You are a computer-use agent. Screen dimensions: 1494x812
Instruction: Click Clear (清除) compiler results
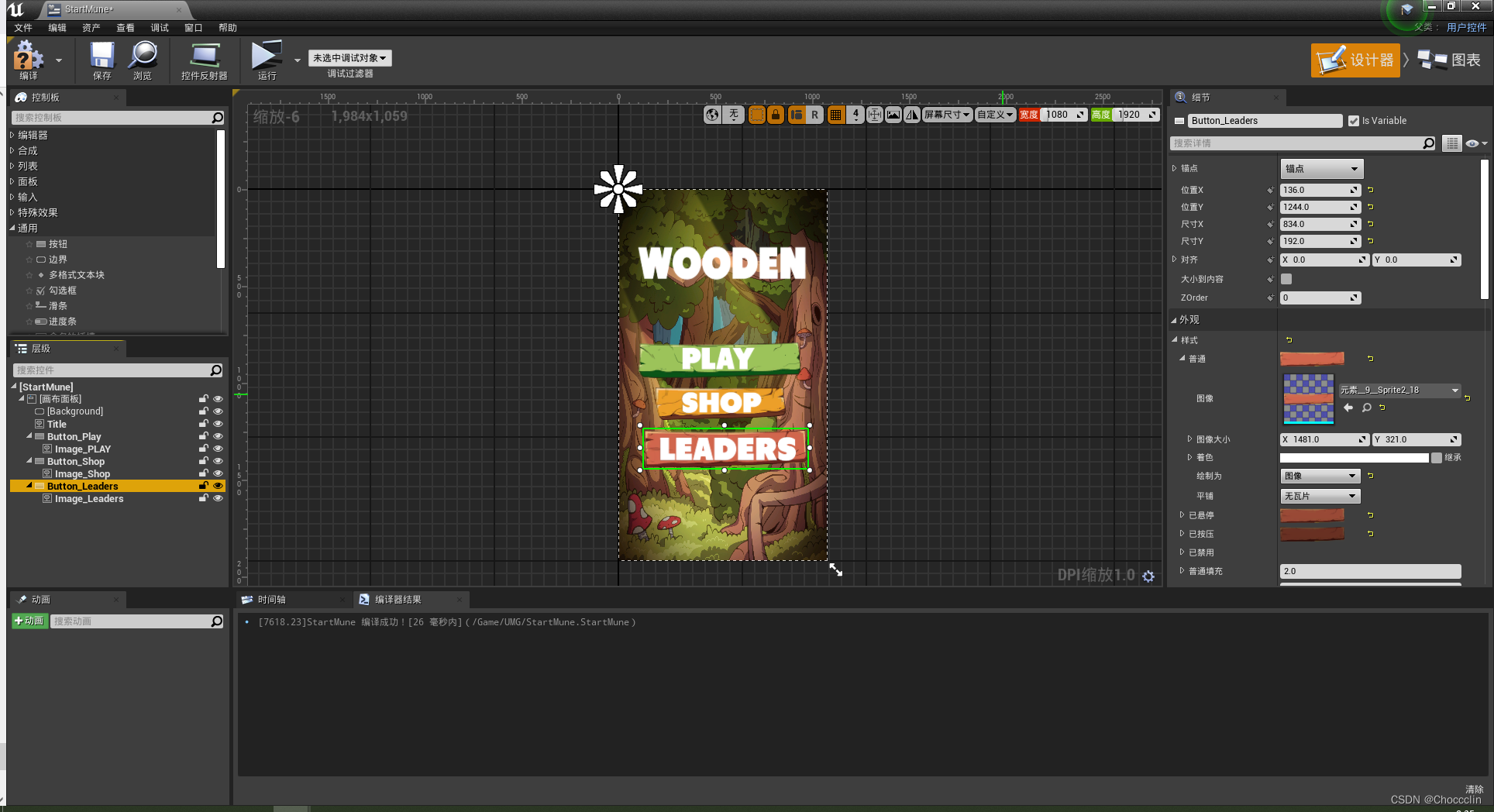tap(1475, 790)
